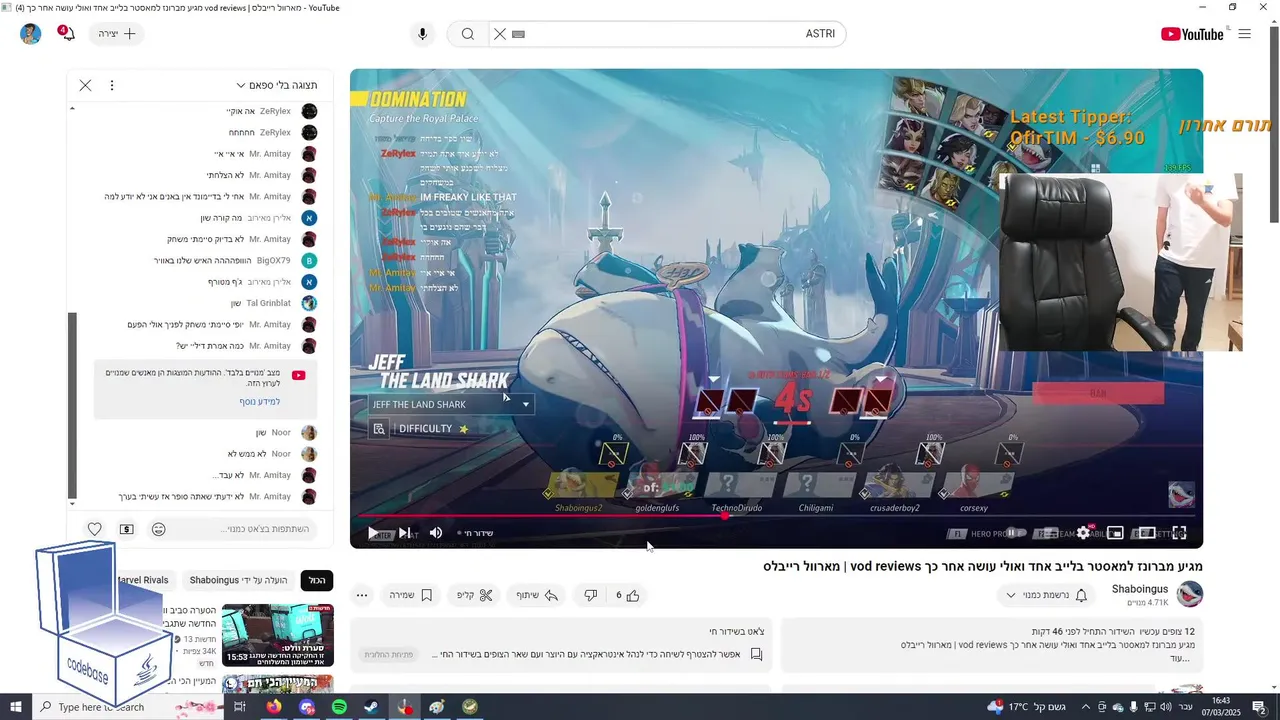
Task: Play the video
Action: [373, 533]
